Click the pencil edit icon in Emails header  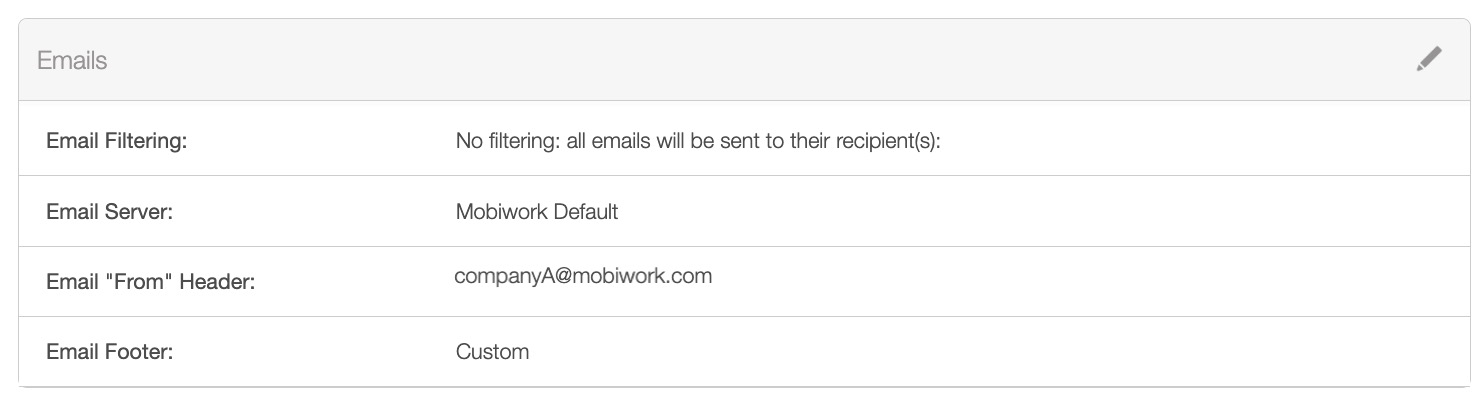point(1429,60)
